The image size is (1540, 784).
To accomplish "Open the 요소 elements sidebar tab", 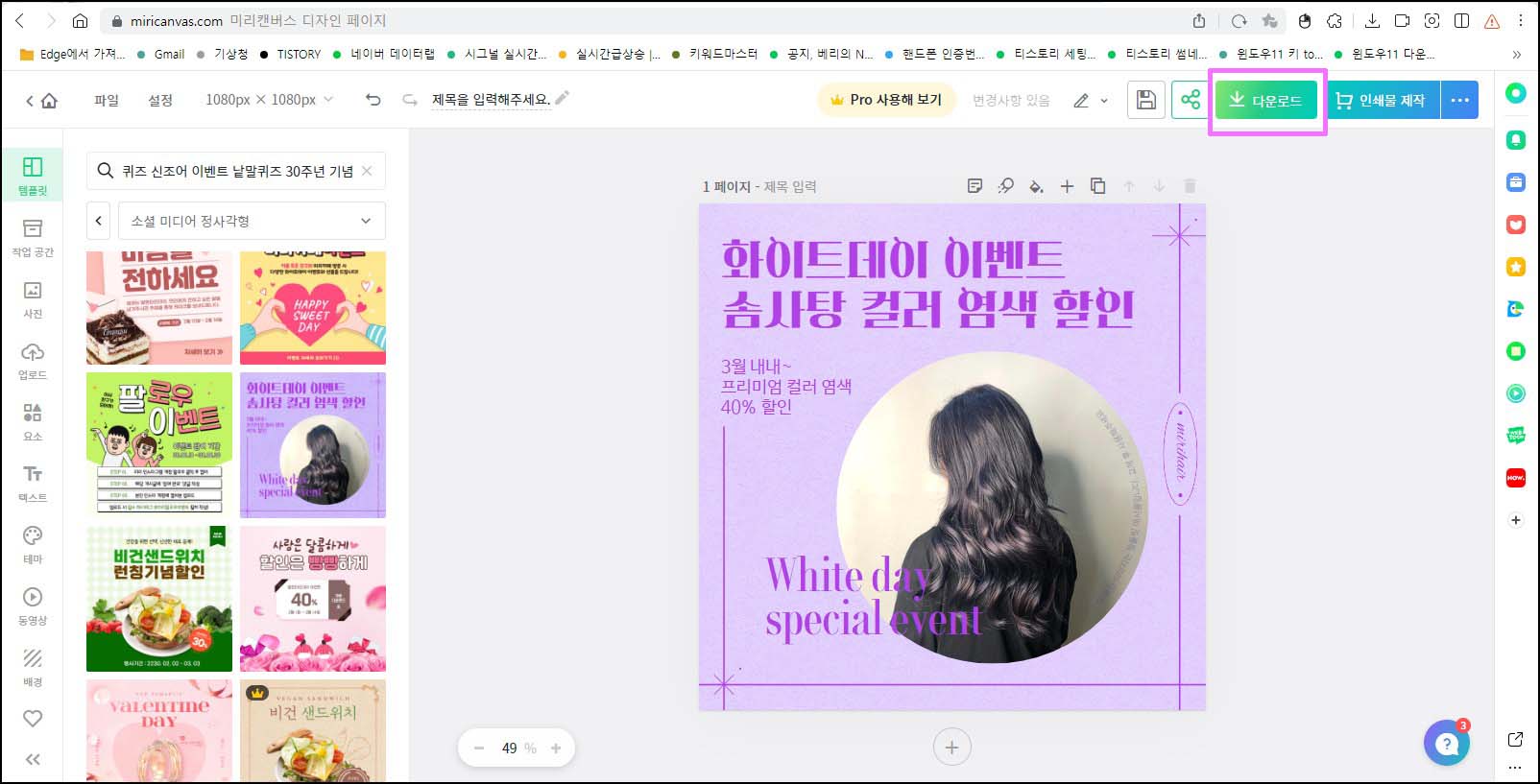I will point(33,422).
